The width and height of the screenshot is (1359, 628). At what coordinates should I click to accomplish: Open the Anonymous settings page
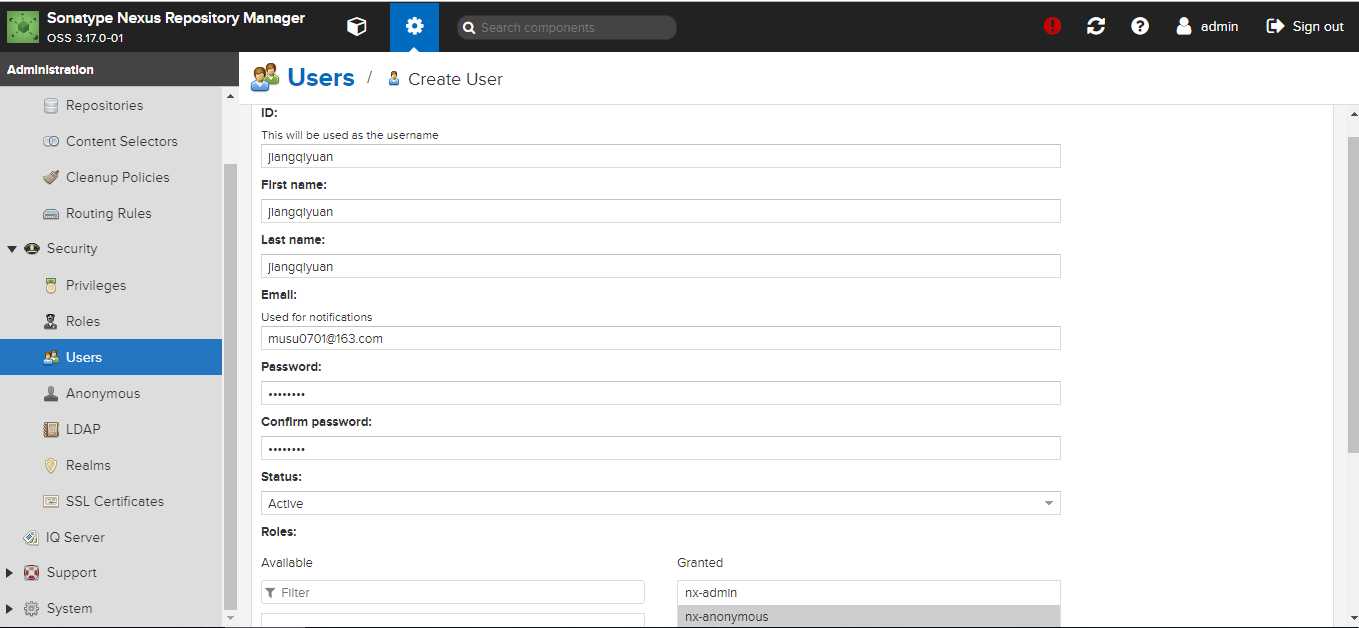pyautogui.click(x=111, y=394)
